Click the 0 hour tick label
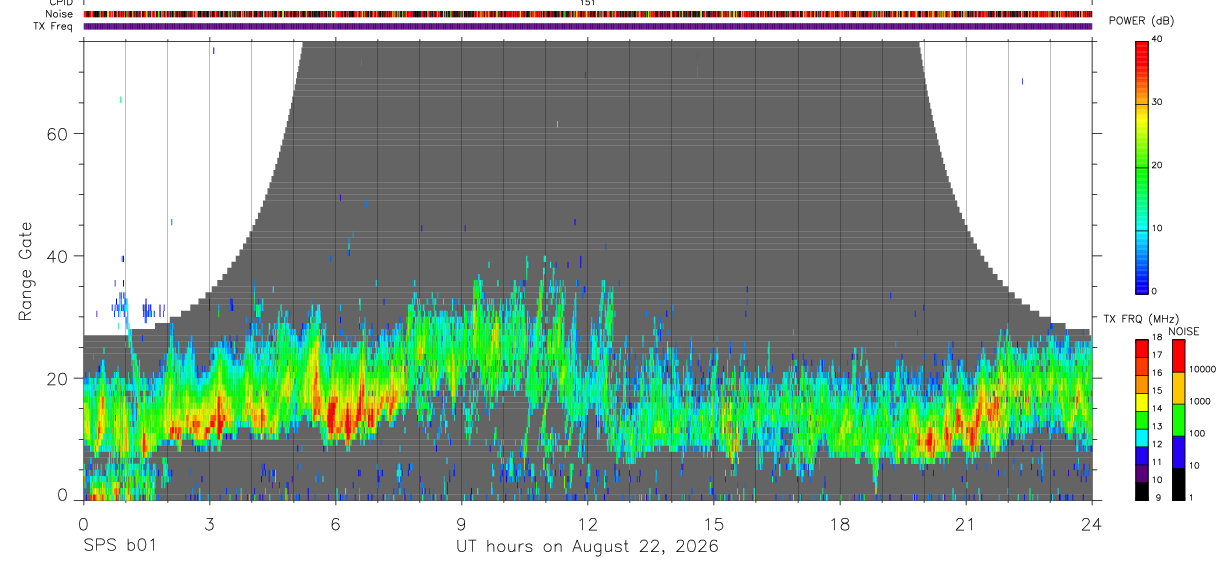Image resolution: width=1228 pixels, height=567 pixels. point(83,524)
